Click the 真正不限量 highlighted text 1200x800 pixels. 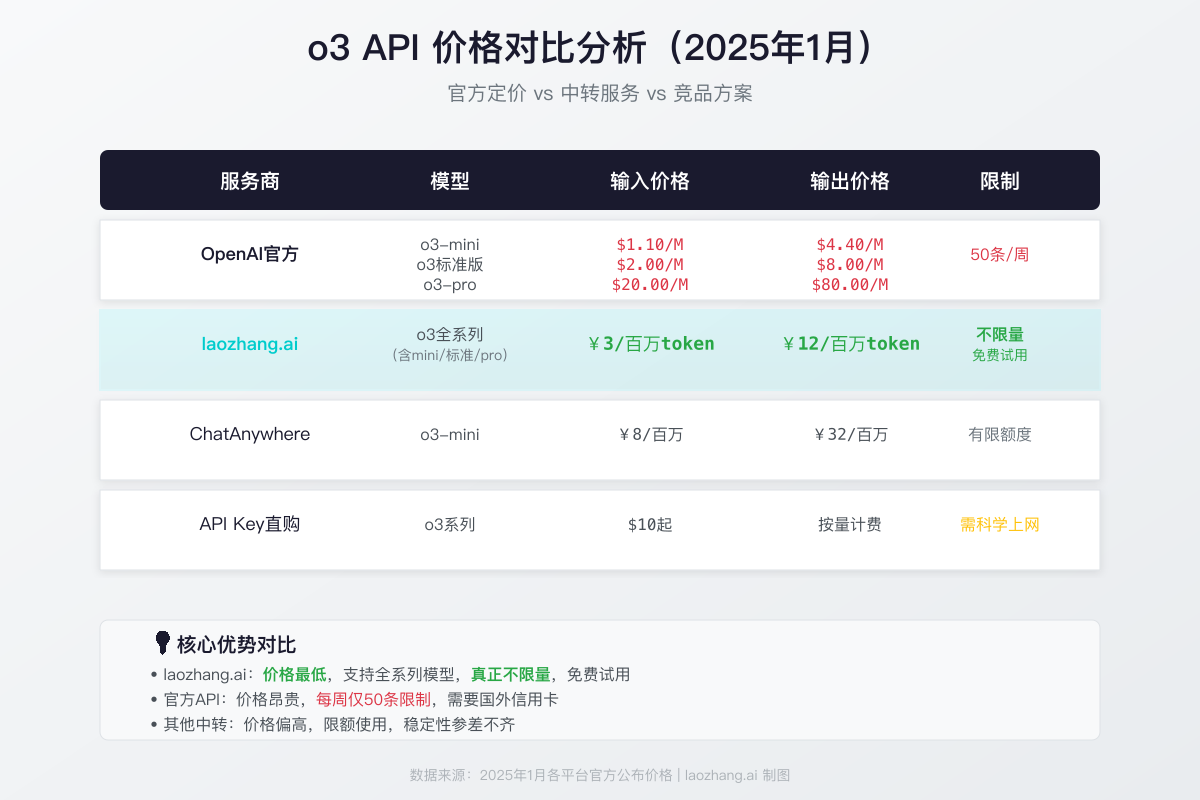[x=510, y=674]
